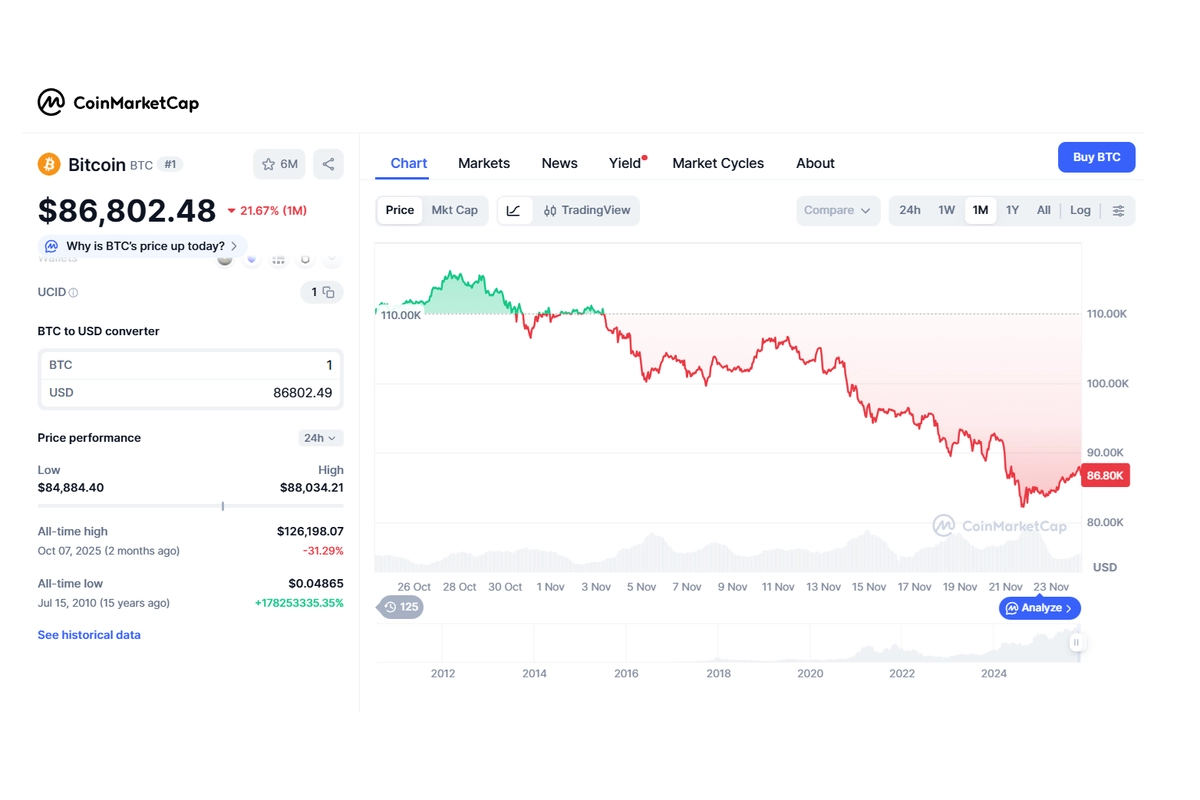The height and width of the screenshot is (800, 1200).
Task: Open the 24h price performance dropdown
Action: (320, 437)
